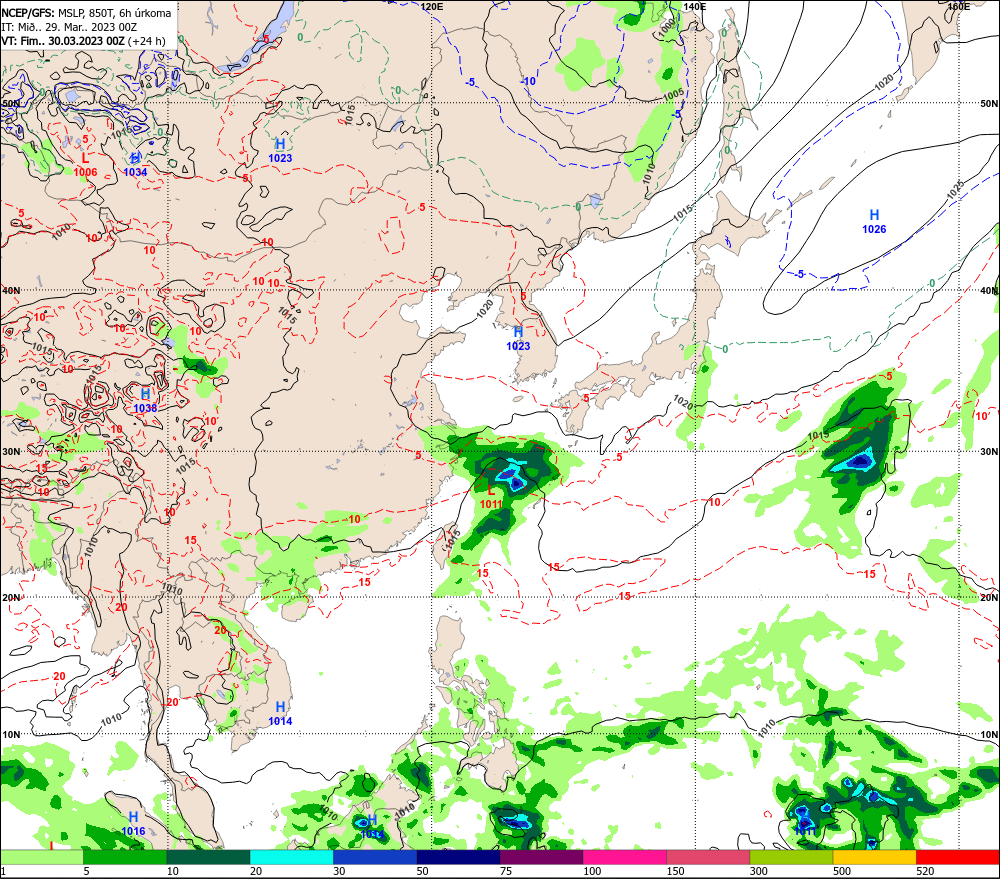Image resolution: width=1000 pixels, height=879 pixels.
Task: Choose the rose 150–300 mm legend swatch
Action: [x=708, y=857]
